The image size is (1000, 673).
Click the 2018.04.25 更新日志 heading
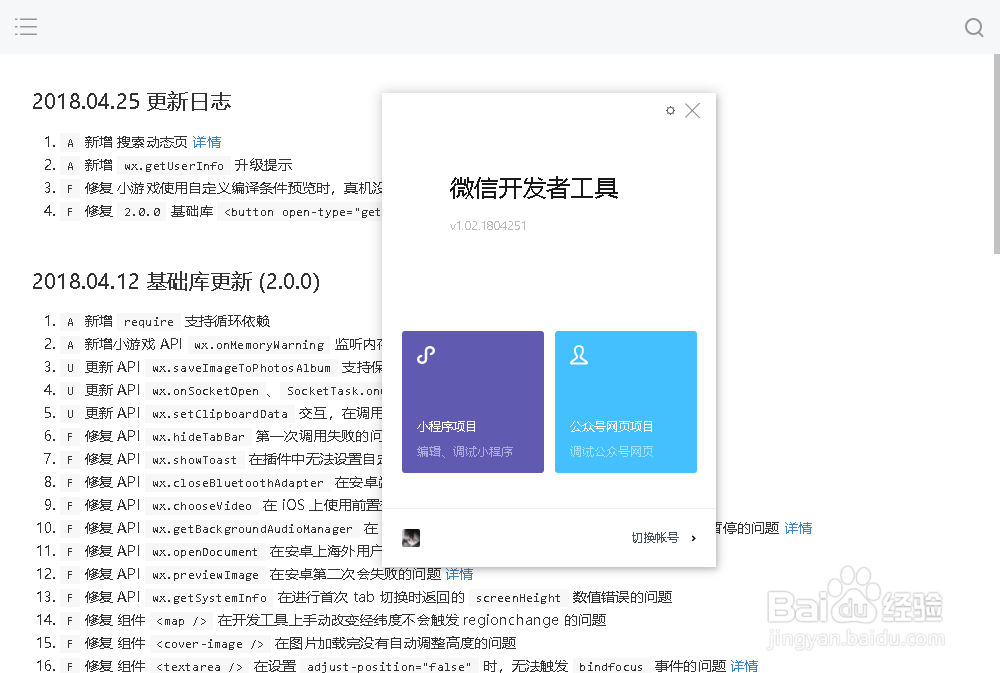pos(135,101)
